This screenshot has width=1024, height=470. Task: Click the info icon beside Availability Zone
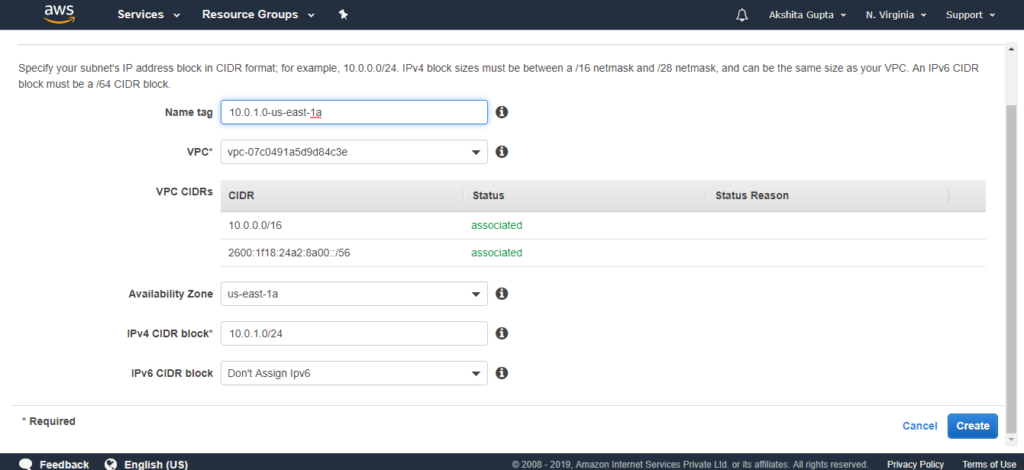(502, 294)
